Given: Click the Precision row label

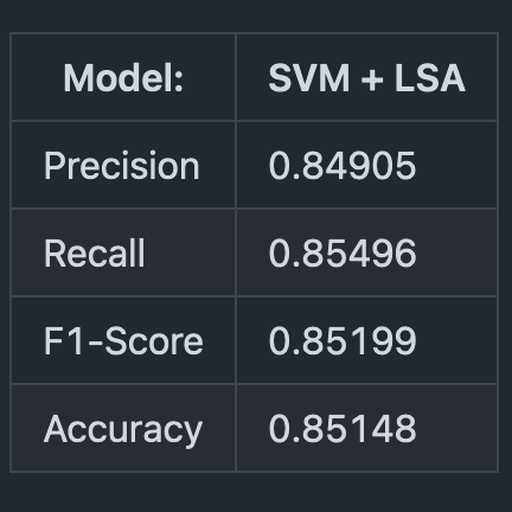Looking at the screenshot, I should (122, 165).
